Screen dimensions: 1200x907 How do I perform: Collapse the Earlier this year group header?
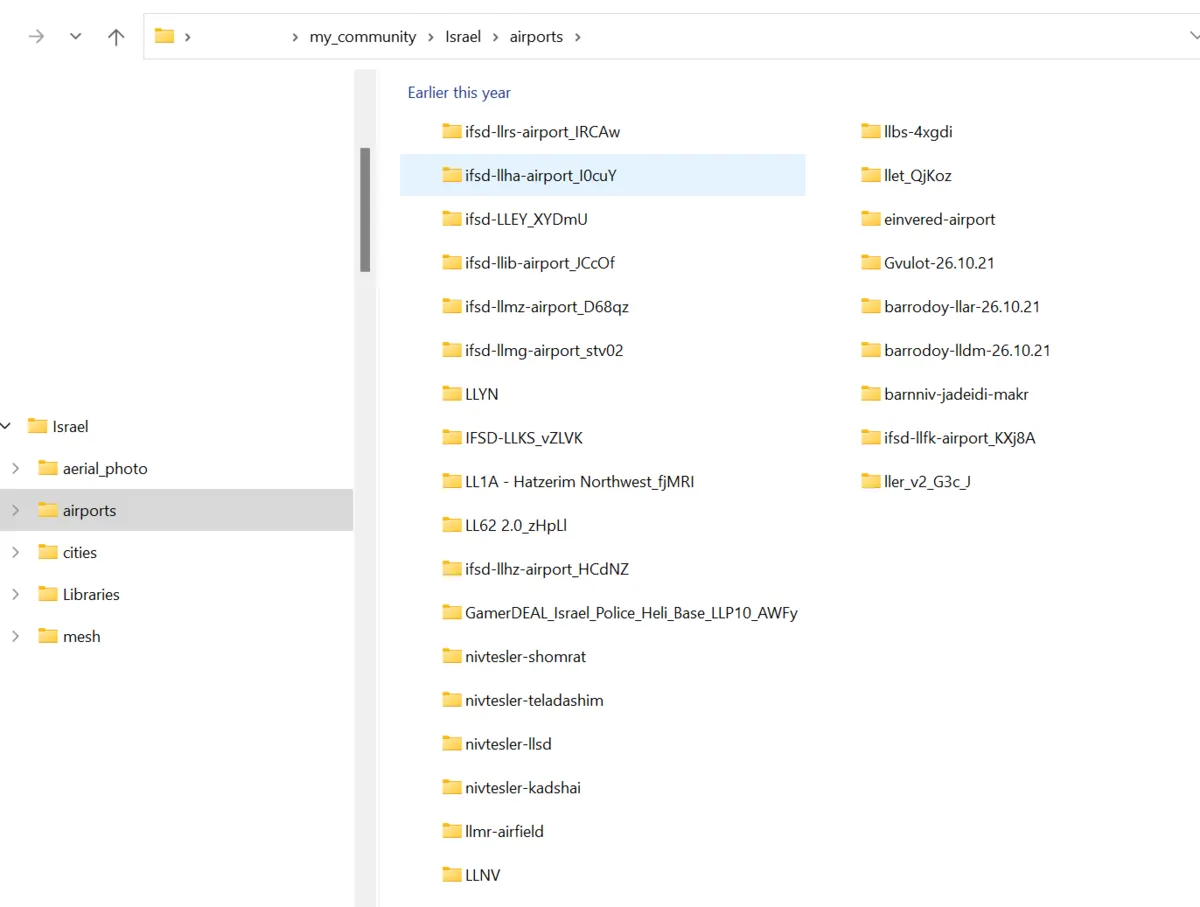(459, 92)
